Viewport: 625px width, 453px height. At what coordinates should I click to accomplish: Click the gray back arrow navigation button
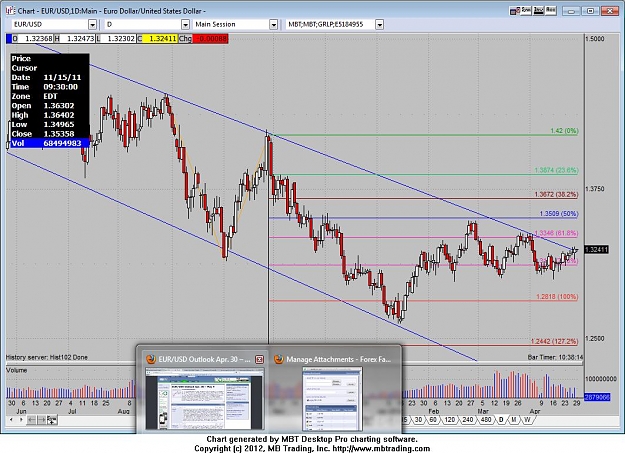[31, 420]
